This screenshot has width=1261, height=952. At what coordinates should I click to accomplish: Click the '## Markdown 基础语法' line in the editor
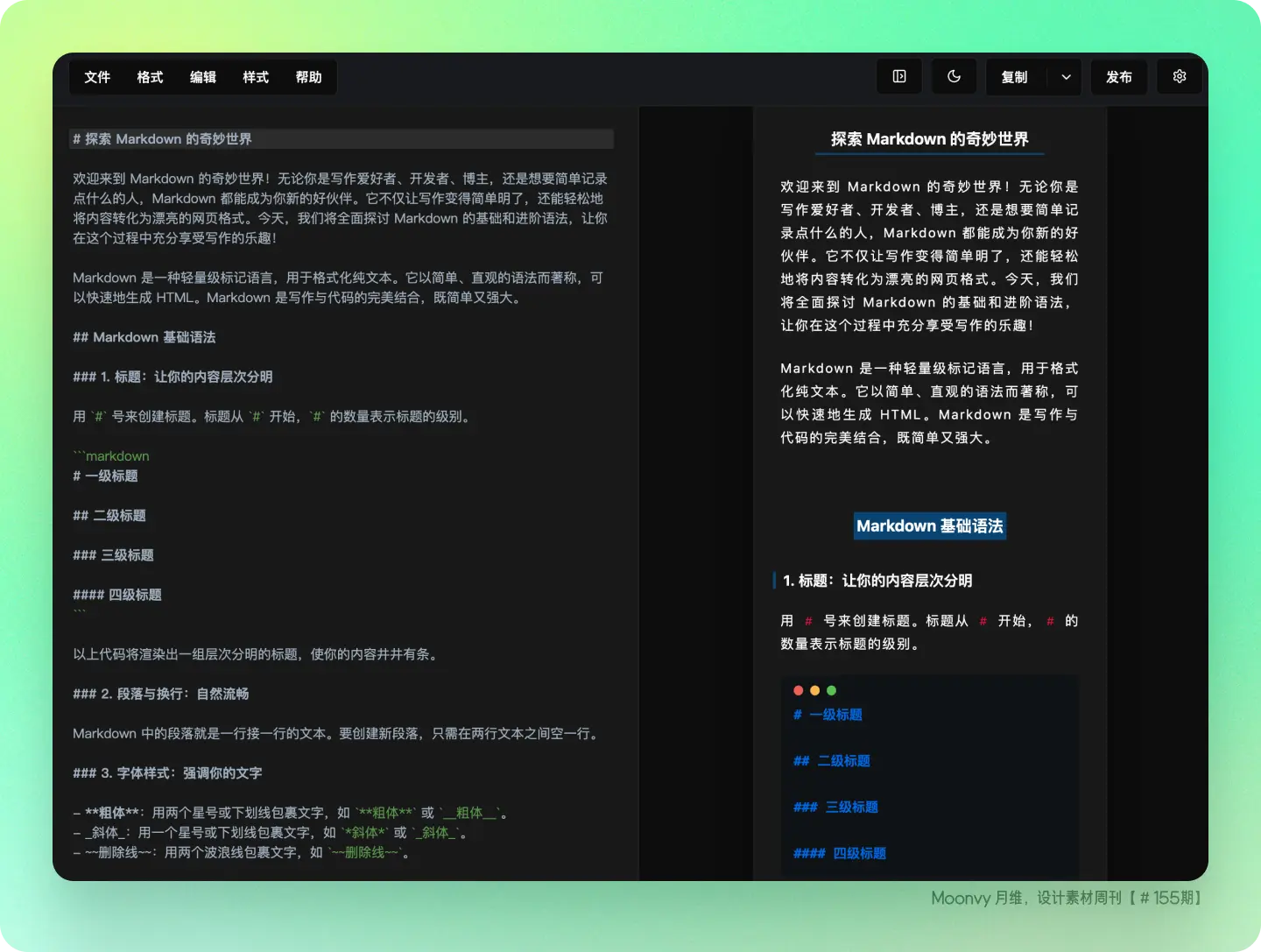pos(144,337)
